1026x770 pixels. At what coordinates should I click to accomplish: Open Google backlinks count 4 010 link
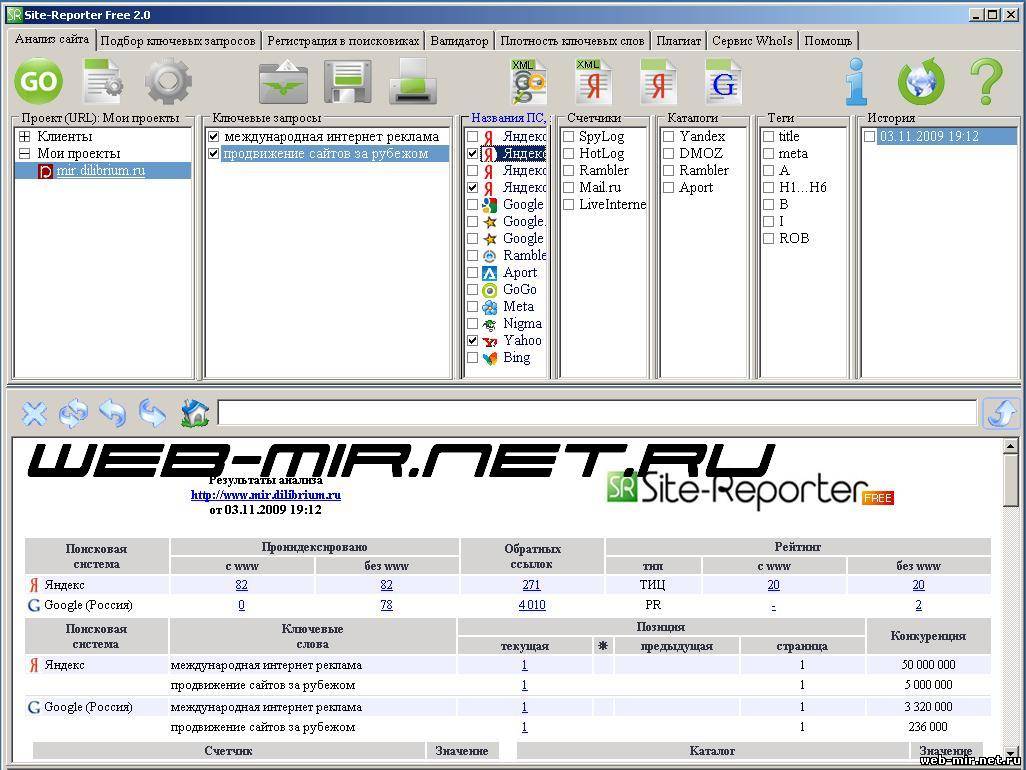(532, 605)
